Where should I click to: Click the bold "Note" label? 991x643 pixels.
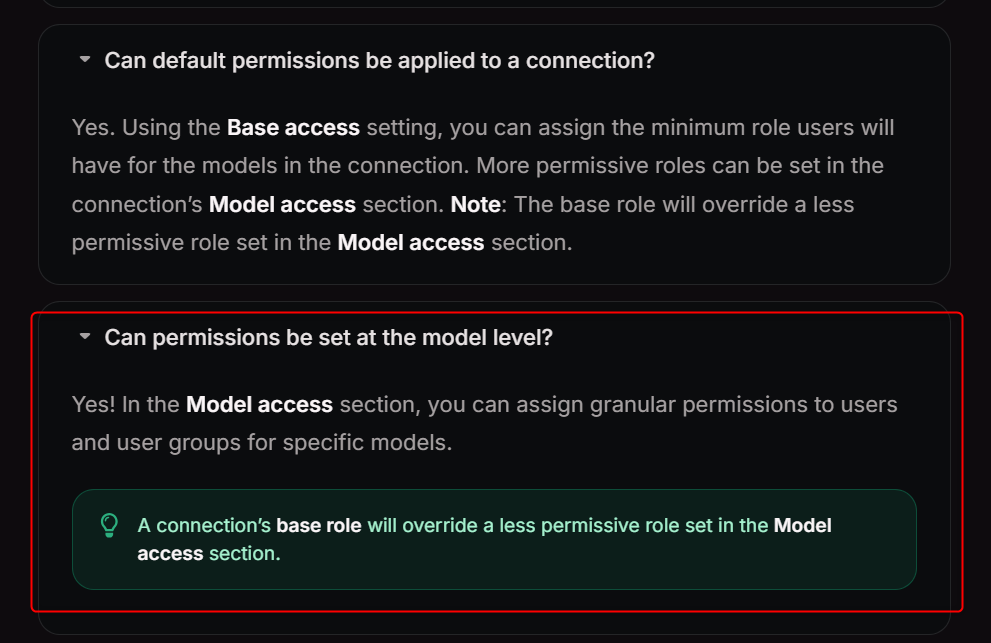pyautogui.click(x=476, y=204)
